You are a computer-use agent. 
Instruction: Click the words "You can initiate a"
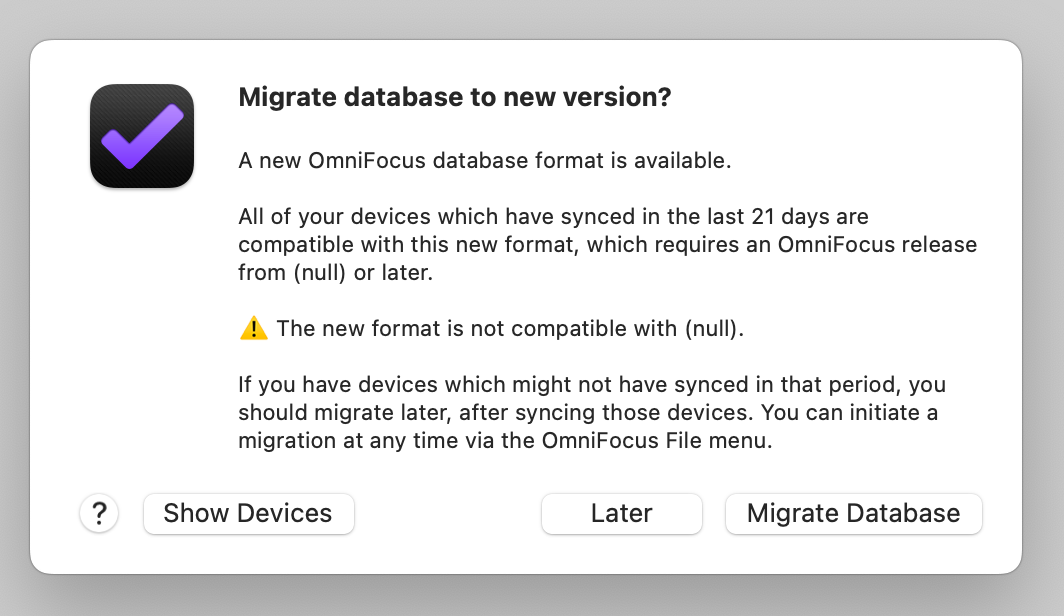coord(849,412)
